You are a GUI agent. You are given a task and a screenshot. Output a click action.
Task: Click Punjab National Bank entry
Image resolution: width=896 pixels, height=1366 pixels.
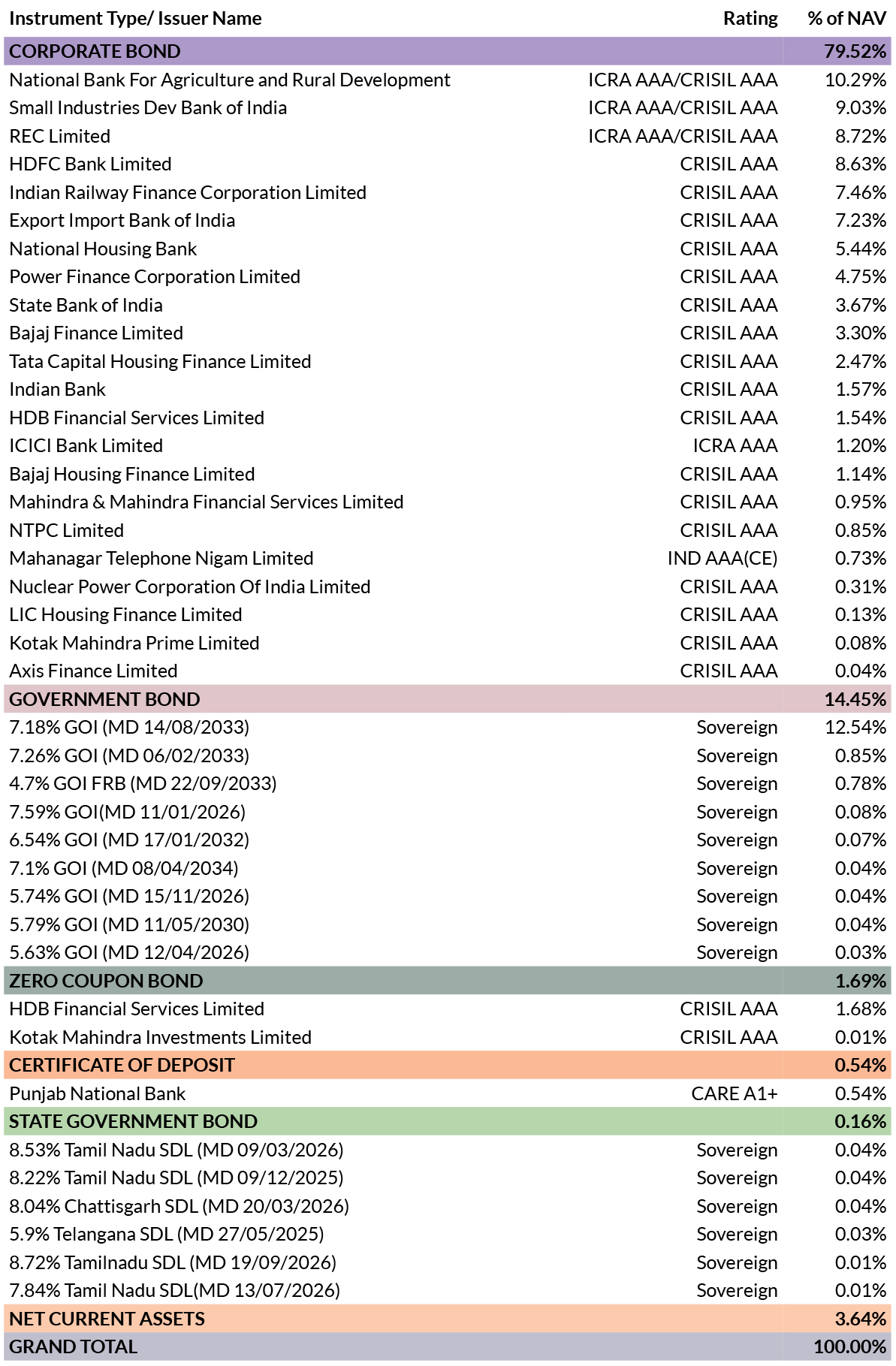pos(97,1093)
